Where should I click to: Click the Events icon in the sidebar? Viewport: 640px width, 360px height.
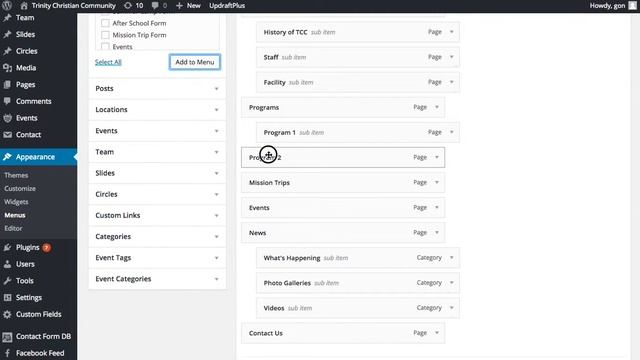(x=7, y=118)
